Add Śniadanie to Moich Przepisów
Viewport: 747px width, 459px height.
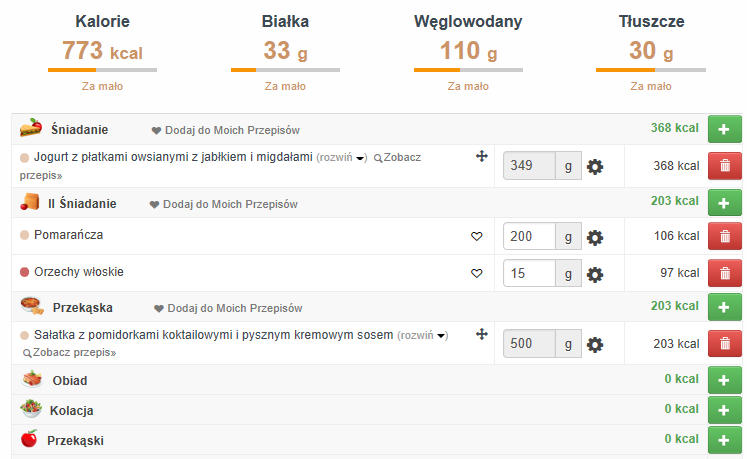(225, 130)
